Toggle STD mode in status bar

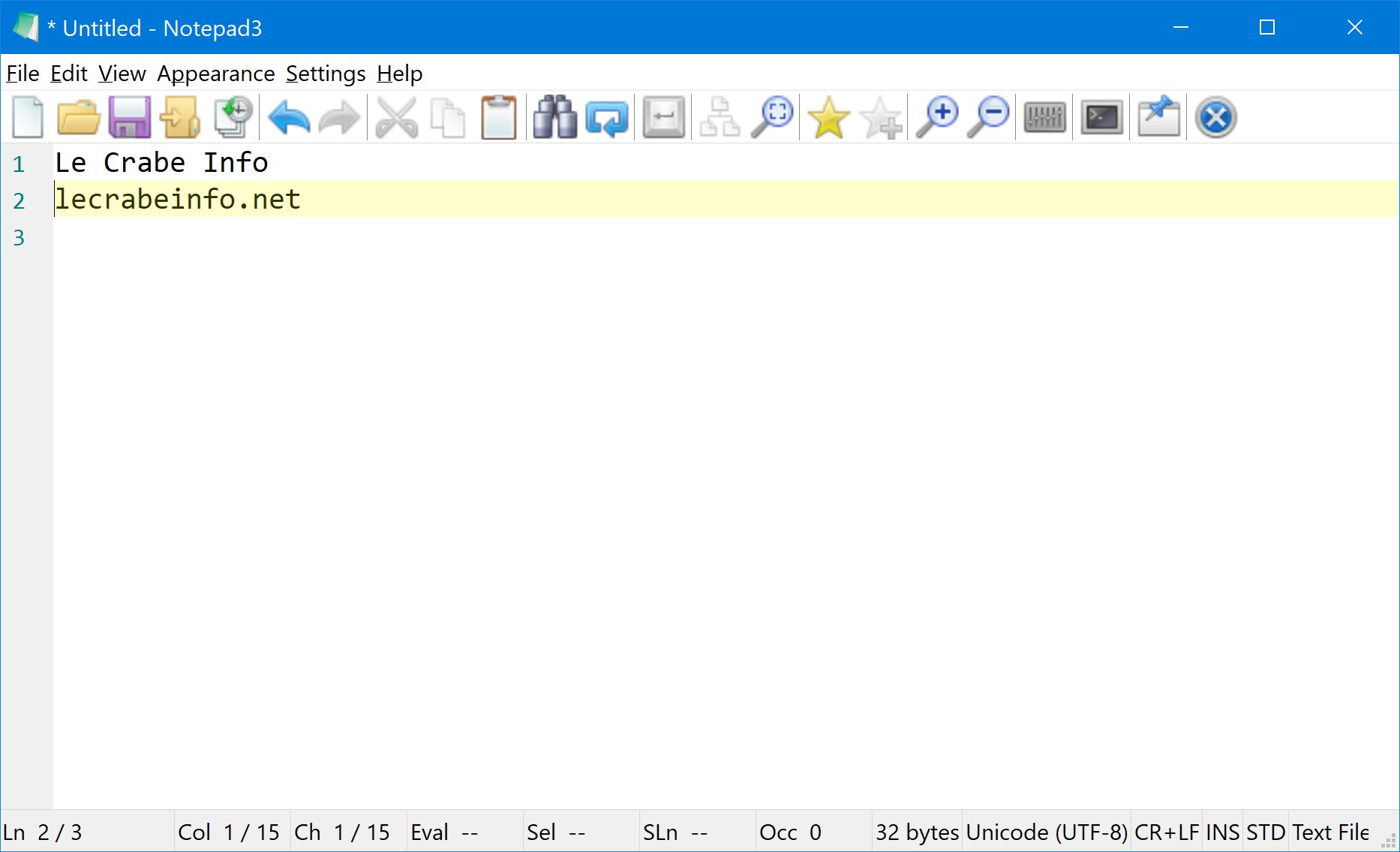pyautogui.click(x=1266, y=832)
